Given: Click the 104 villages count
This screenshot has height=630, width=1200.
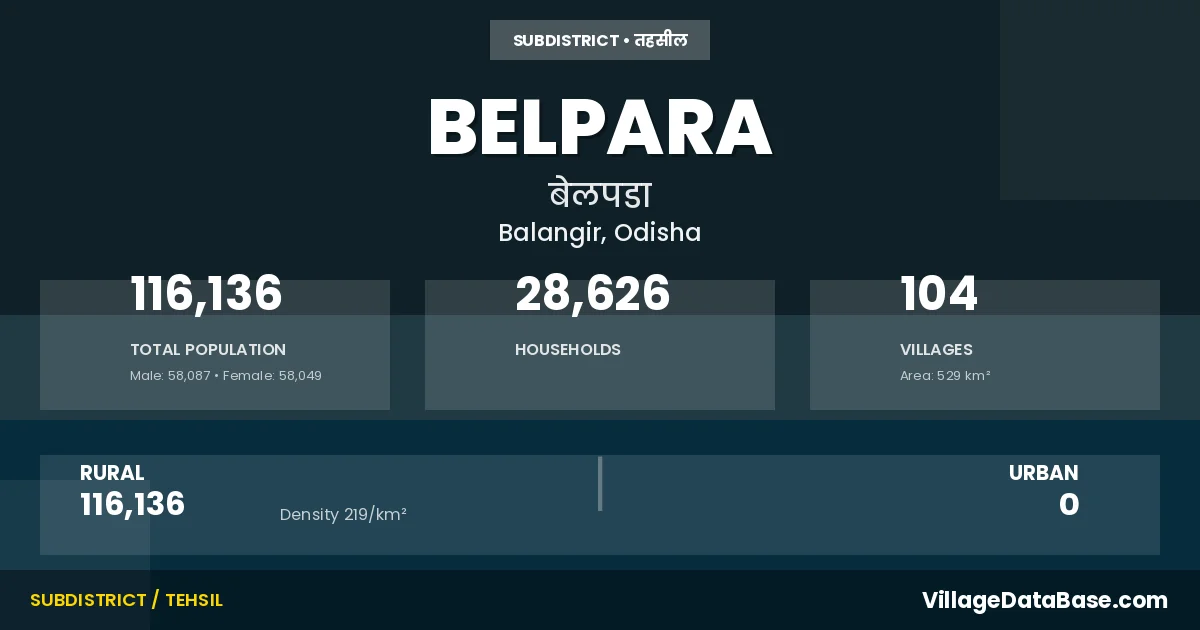Looking at the screenshot, I should (939, 295).
